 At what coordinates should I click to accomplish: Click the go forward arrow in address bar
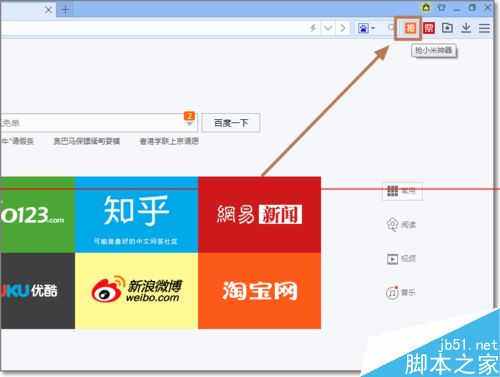pos(343,28)
